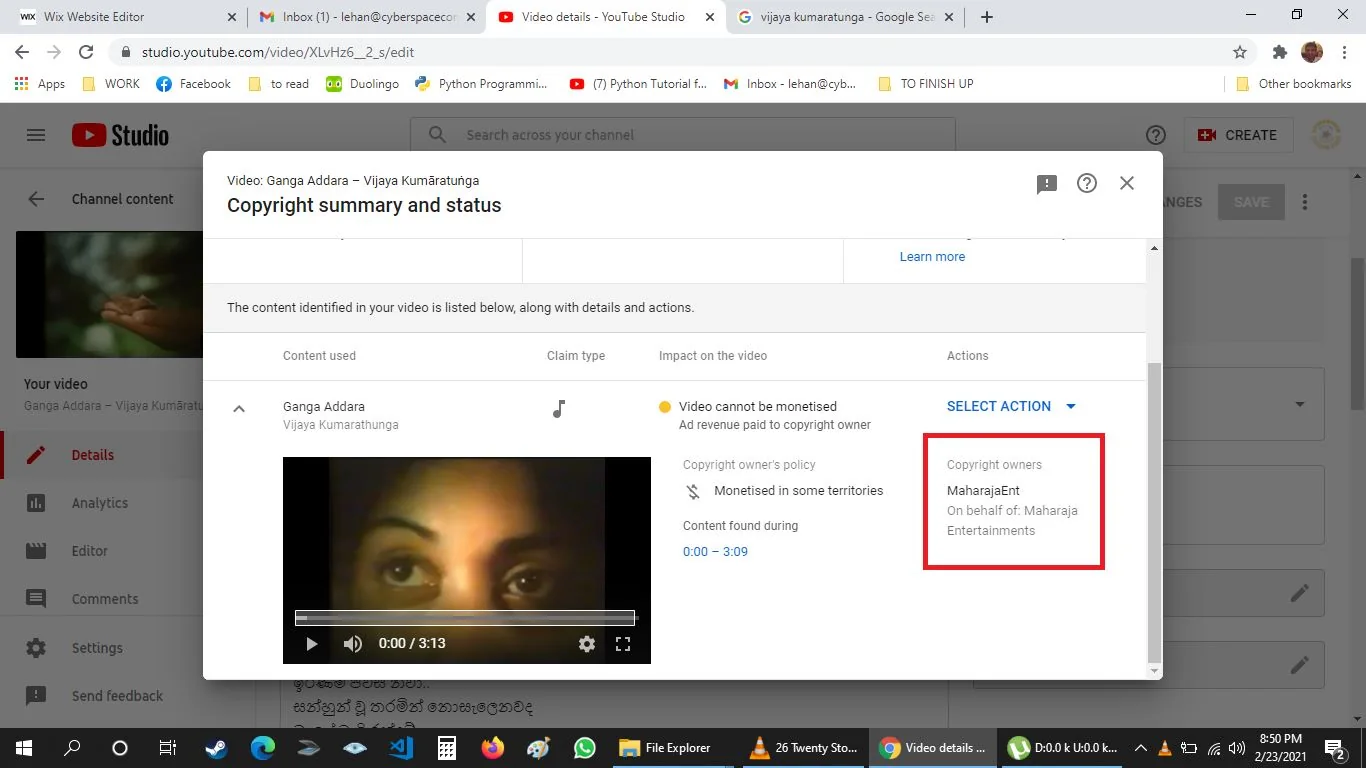The width and height of the screenshot is (1366, 768).
Task: Enter fullscreen on the video preview
Action: tap(623, 644)
